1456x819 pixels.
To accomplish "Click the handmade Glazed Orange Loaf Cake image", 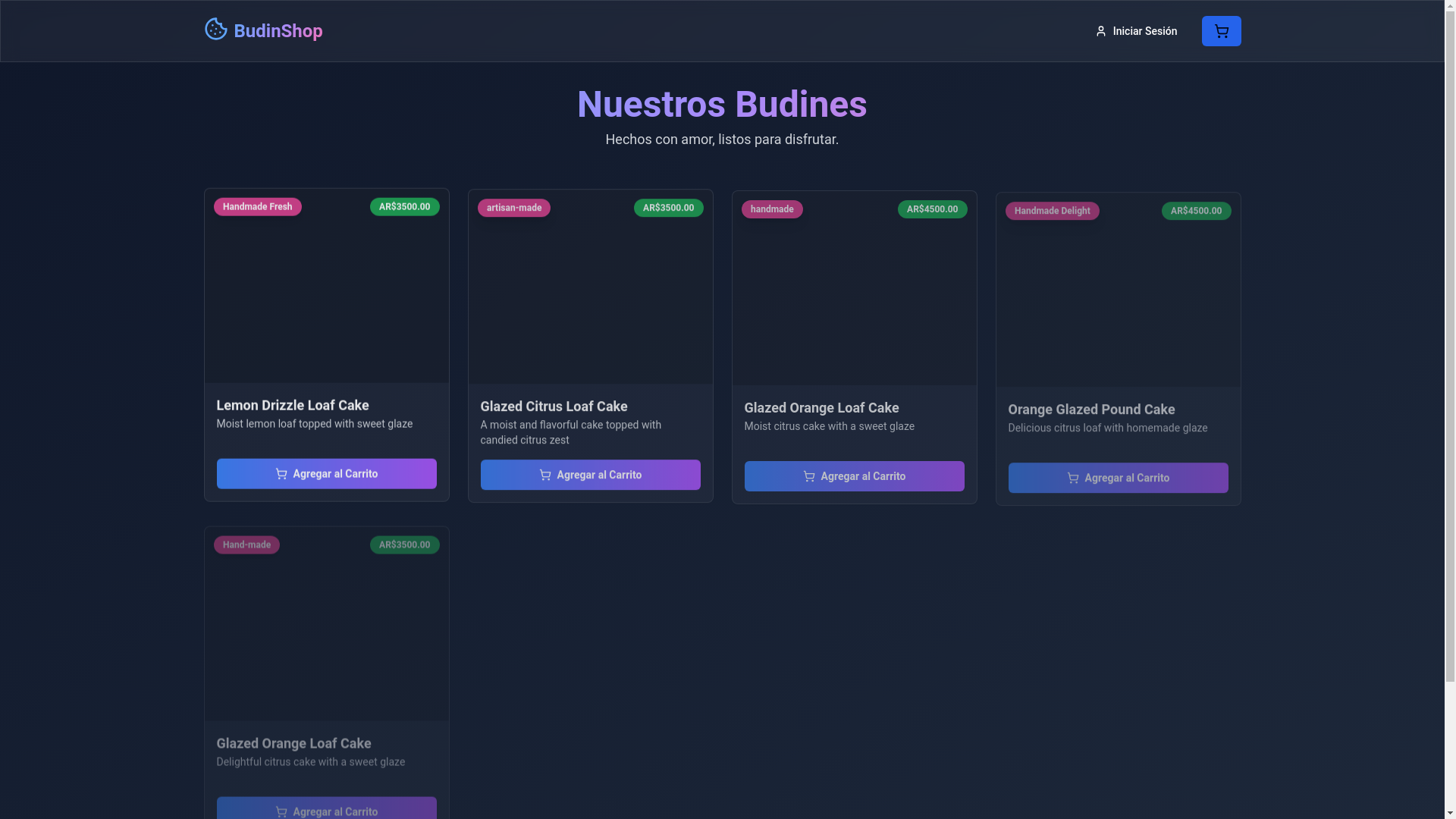I will [854, 288].
